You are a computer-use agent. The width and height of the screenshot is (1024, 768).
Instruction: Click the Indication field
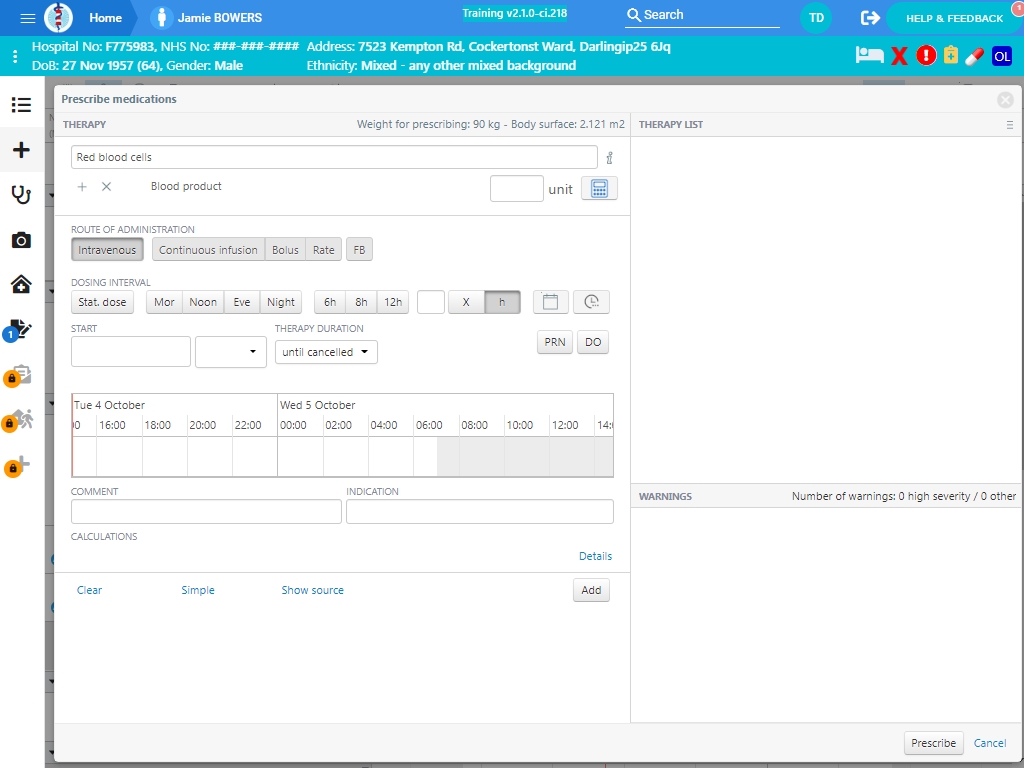click(480, 511)
